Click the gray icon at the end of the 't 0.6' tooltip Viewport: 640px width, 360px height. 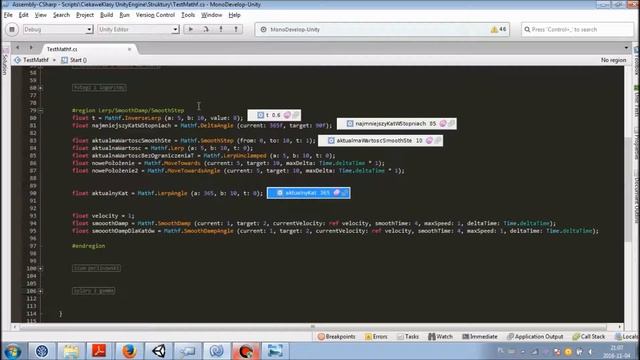pyautogui.click(x=296, y=115)
